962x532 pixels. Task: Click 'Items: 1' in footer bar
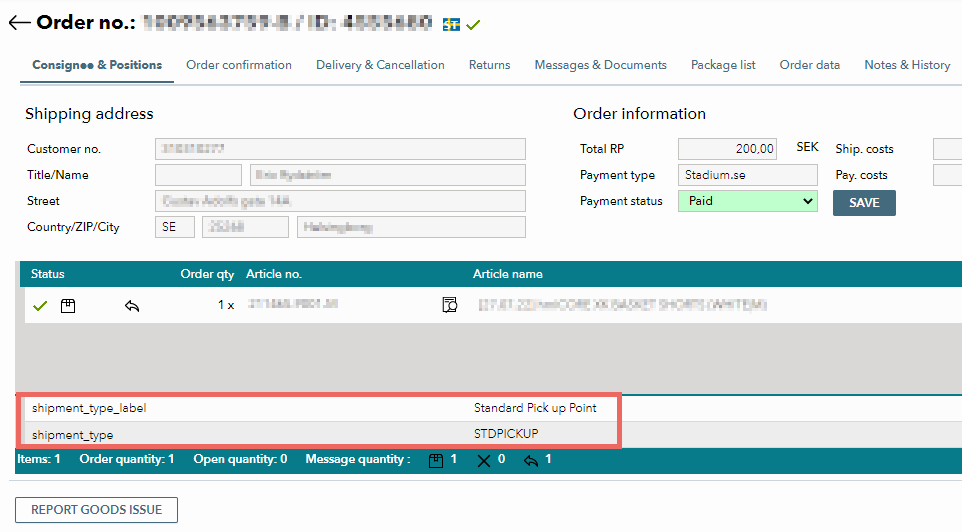click(x=39, y=459)
